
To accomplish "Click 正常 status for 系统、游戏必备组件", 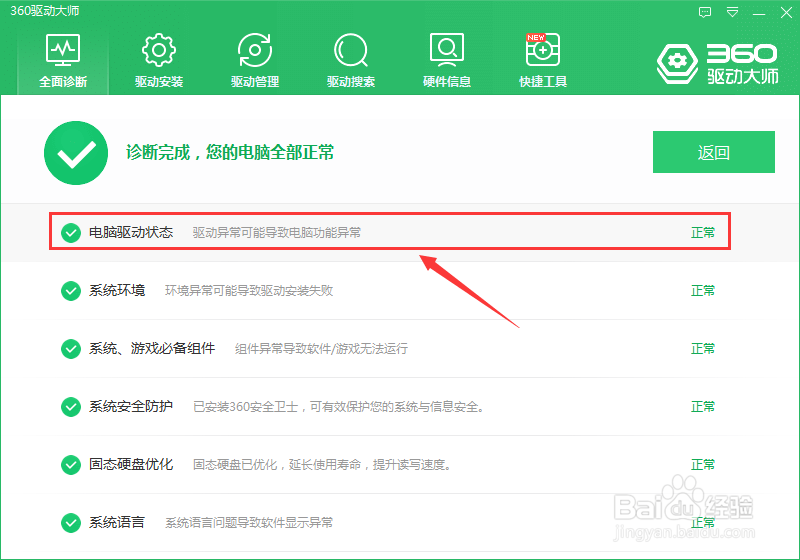I will 703,349.
